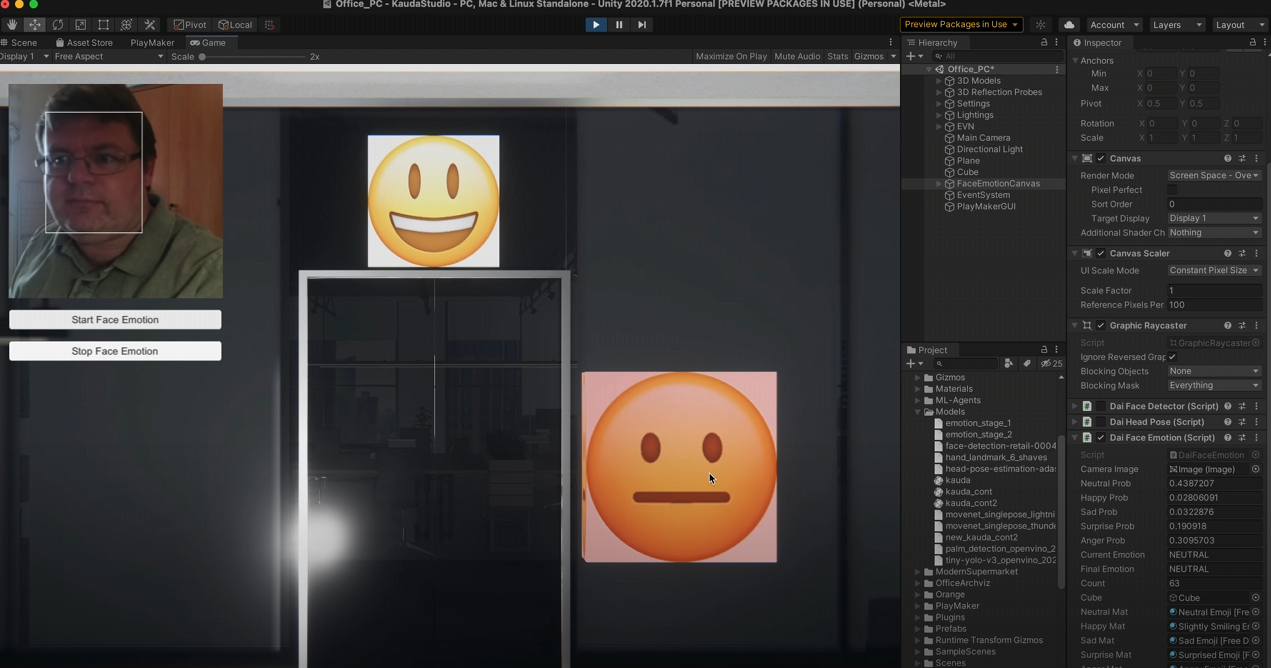This screenshot has height=668, width=1271.
Task: Select the Transform tool
Action: point(127,24)
